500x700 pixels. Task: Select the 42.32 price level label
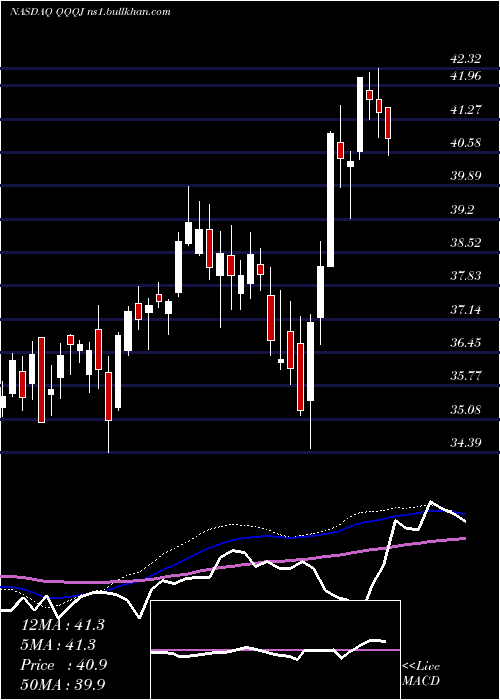(466, 59)
